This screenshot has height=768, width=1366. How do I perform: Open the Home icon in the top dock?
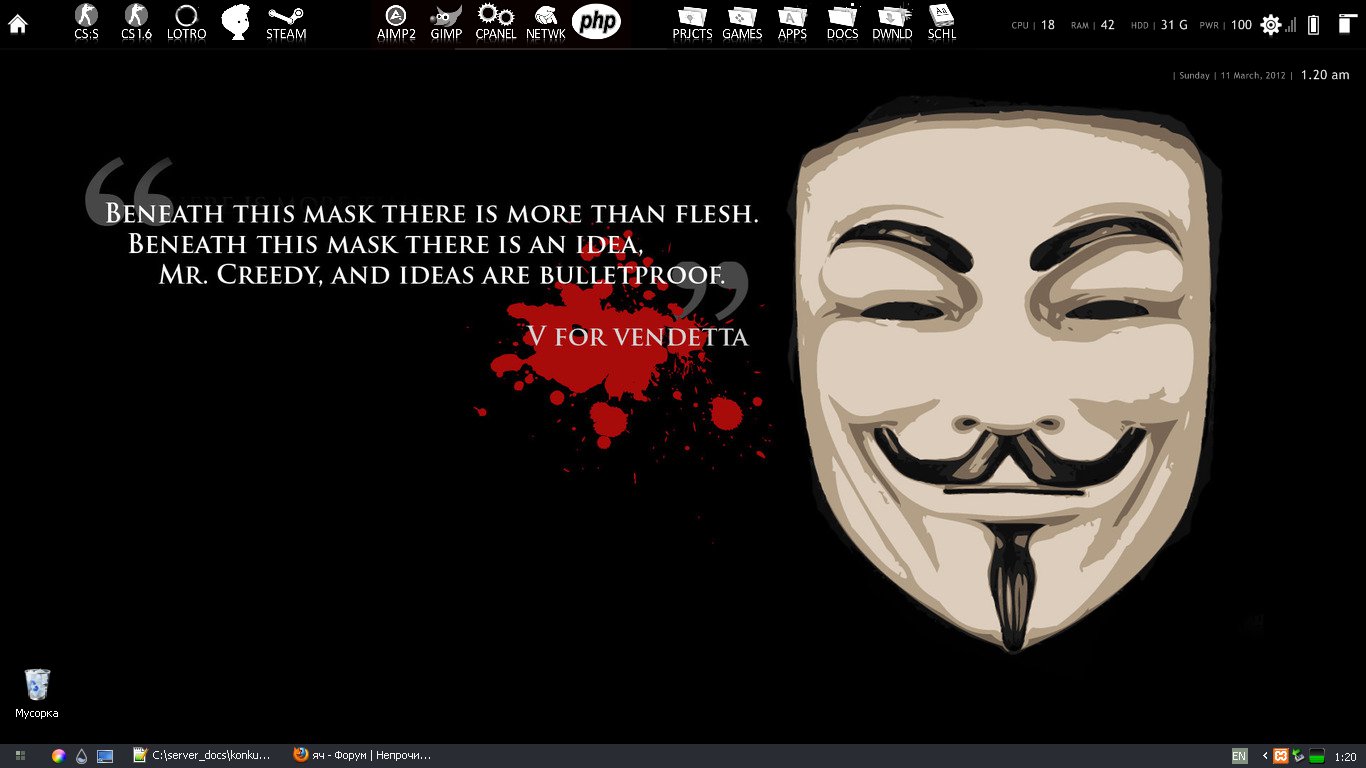tap(17, 23)
